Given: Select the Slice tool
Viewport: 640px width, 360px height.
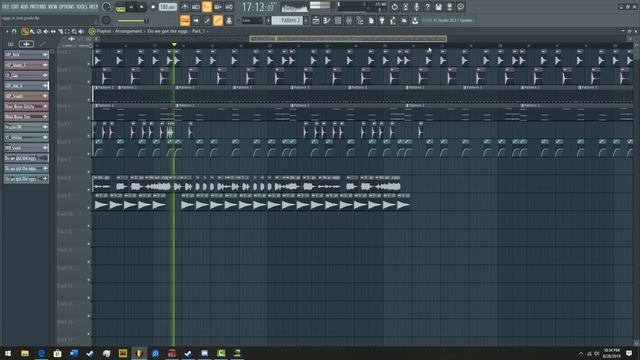Looking at the screenshot, I should pos(60,31).
